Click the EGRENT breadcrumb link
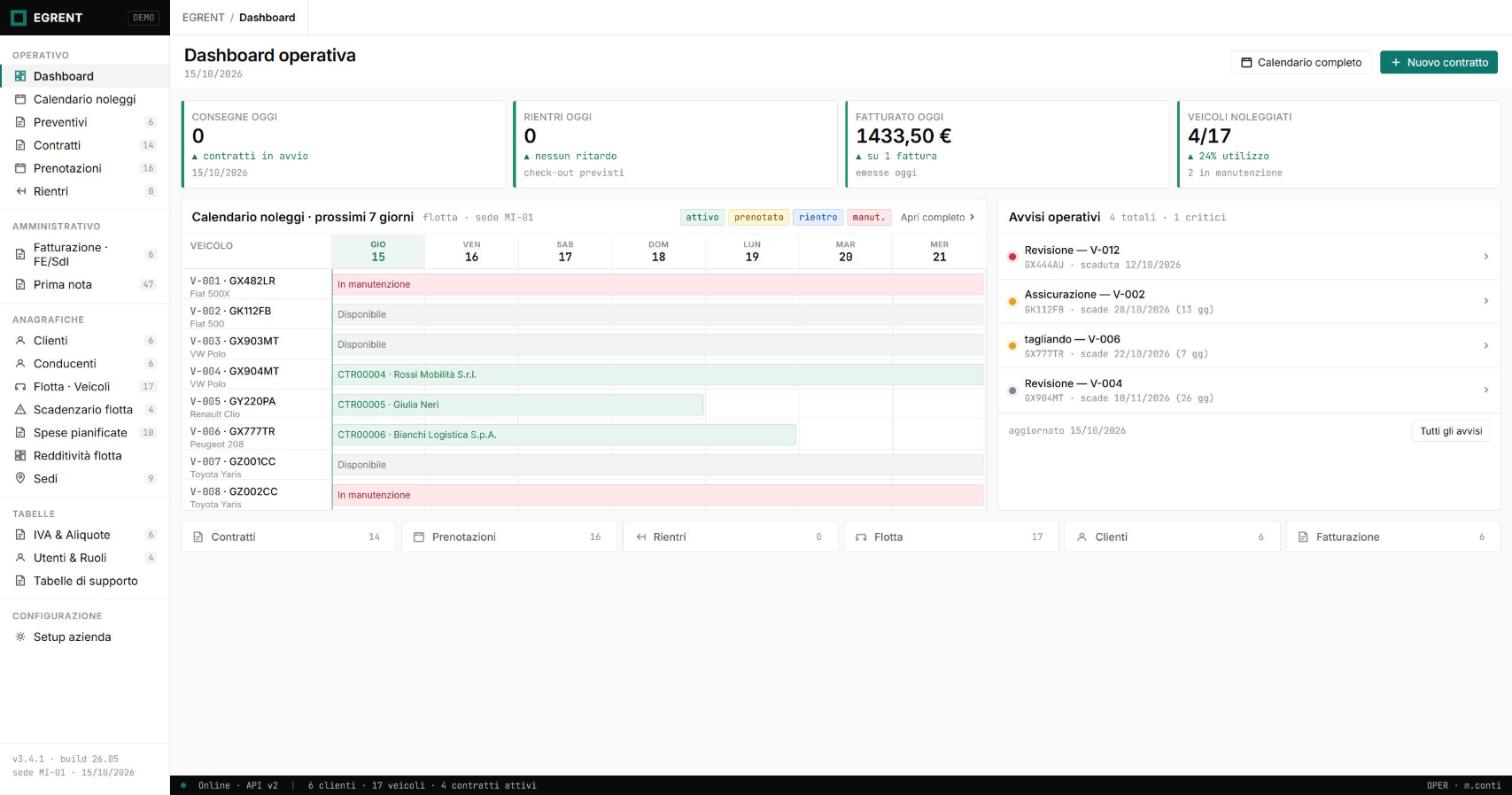 (203, 17)
